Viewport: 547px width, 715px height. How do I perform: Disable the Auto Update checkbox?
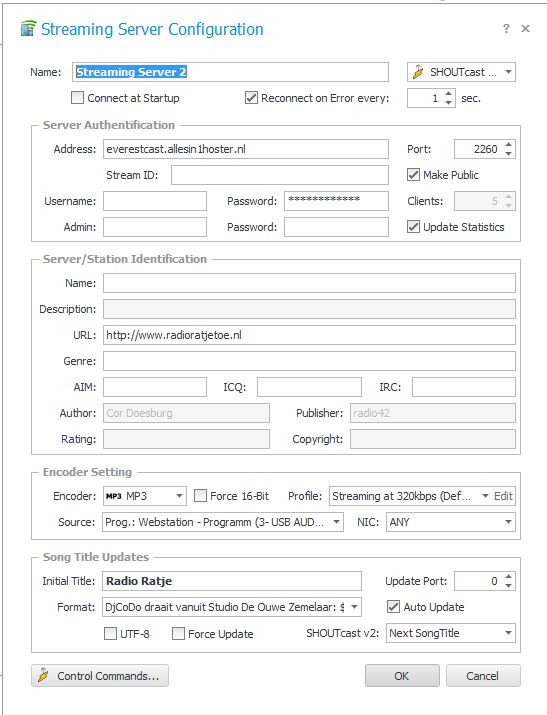[x=393, y=606]
